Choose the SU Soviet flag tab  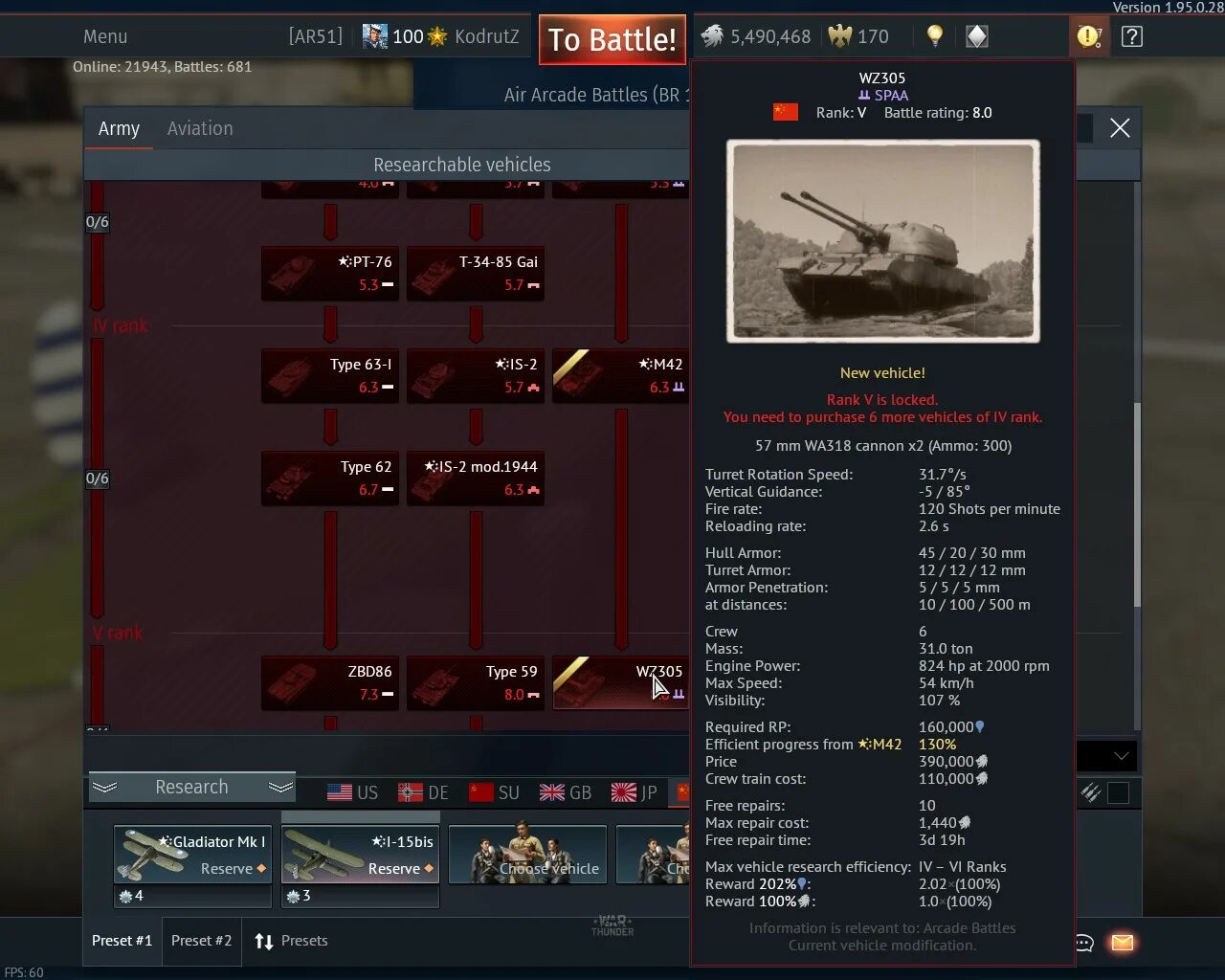tap(494, 792)
